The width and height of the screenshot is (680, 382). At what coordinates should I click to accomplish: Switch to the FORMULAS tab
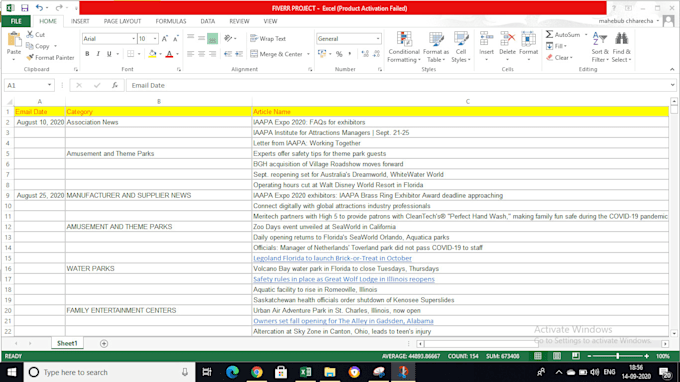(x=171, y=21)
